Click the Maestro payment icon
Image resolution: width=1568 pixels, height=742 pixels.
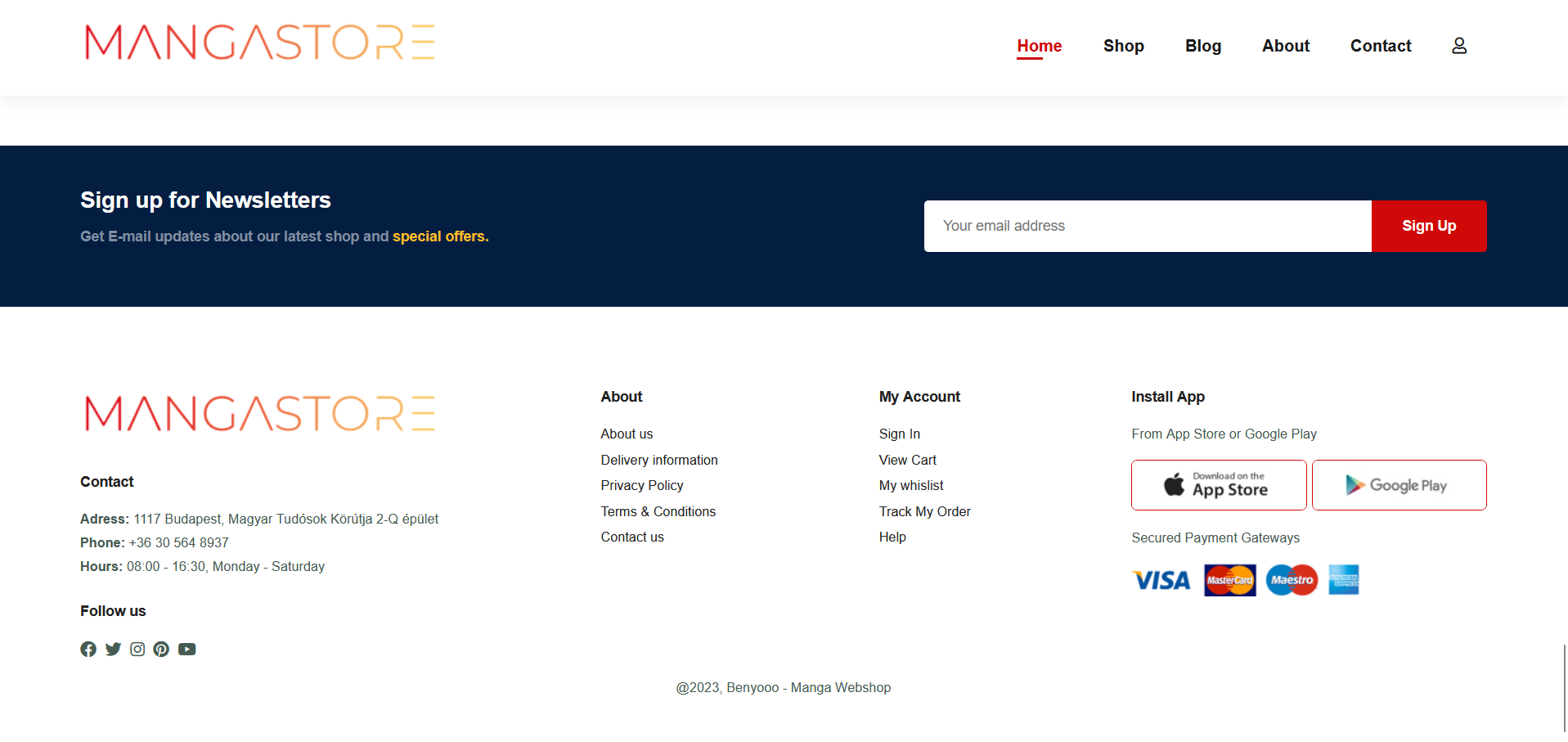[1291, 580]
